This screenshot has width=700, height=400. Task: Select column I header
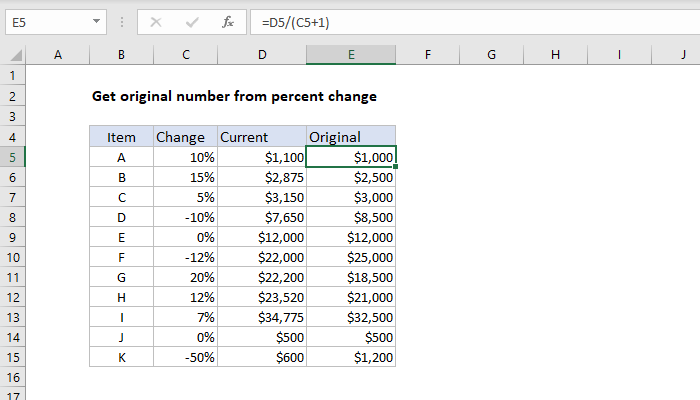tap(619, 55)
